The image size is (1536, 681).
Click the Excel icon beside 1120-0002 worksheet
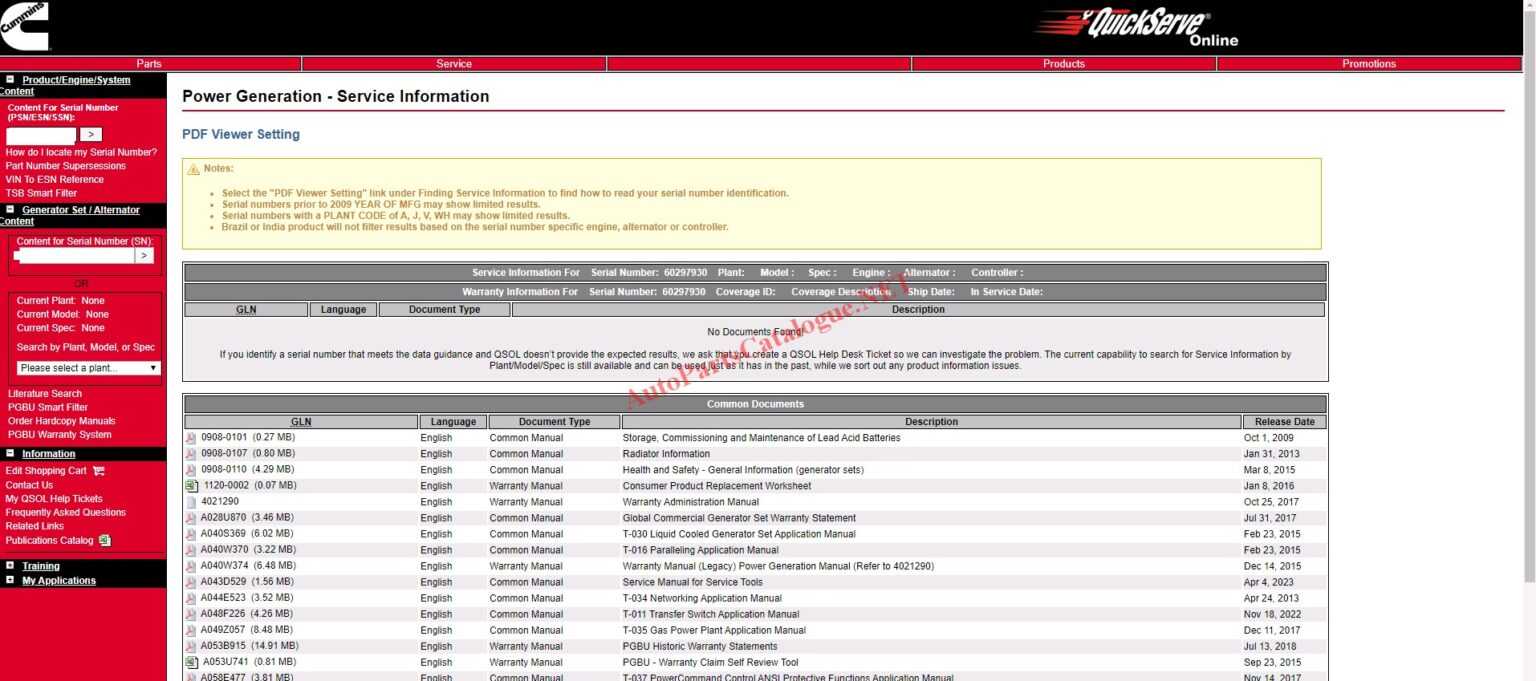191,485
